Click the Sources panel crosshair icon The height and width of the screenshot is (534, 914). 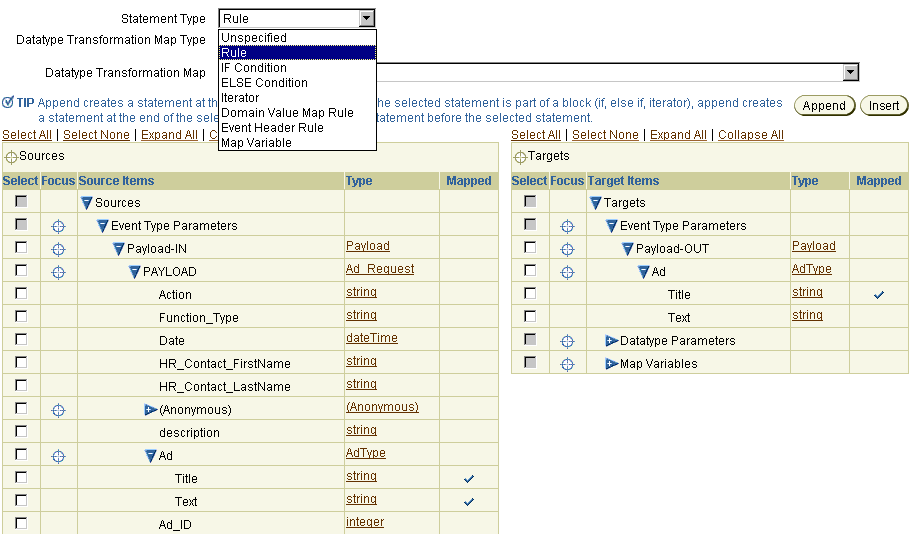click(x=11, y=157)
